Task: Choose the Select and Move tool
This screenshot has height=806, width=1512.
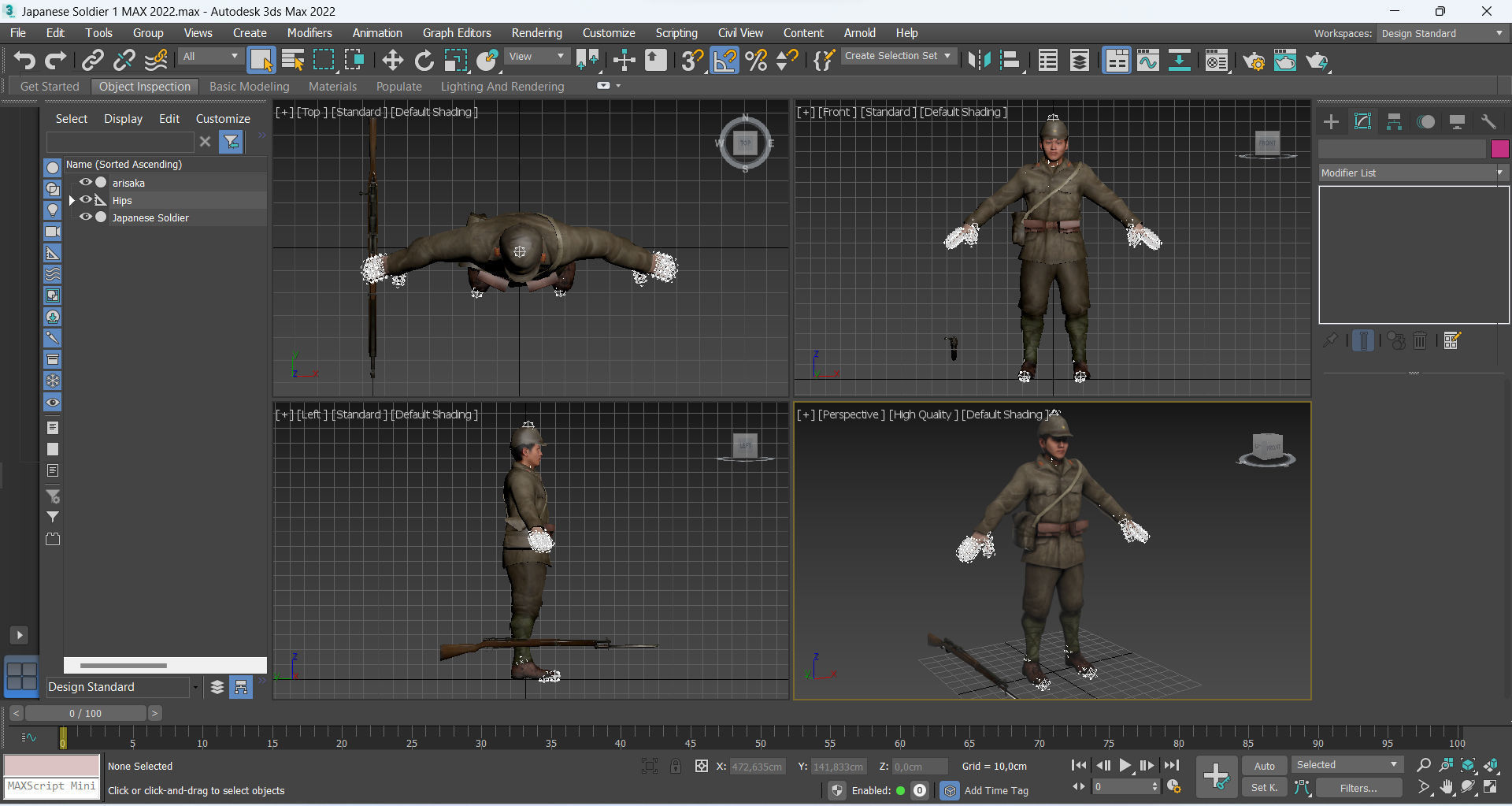Action: 392,60
